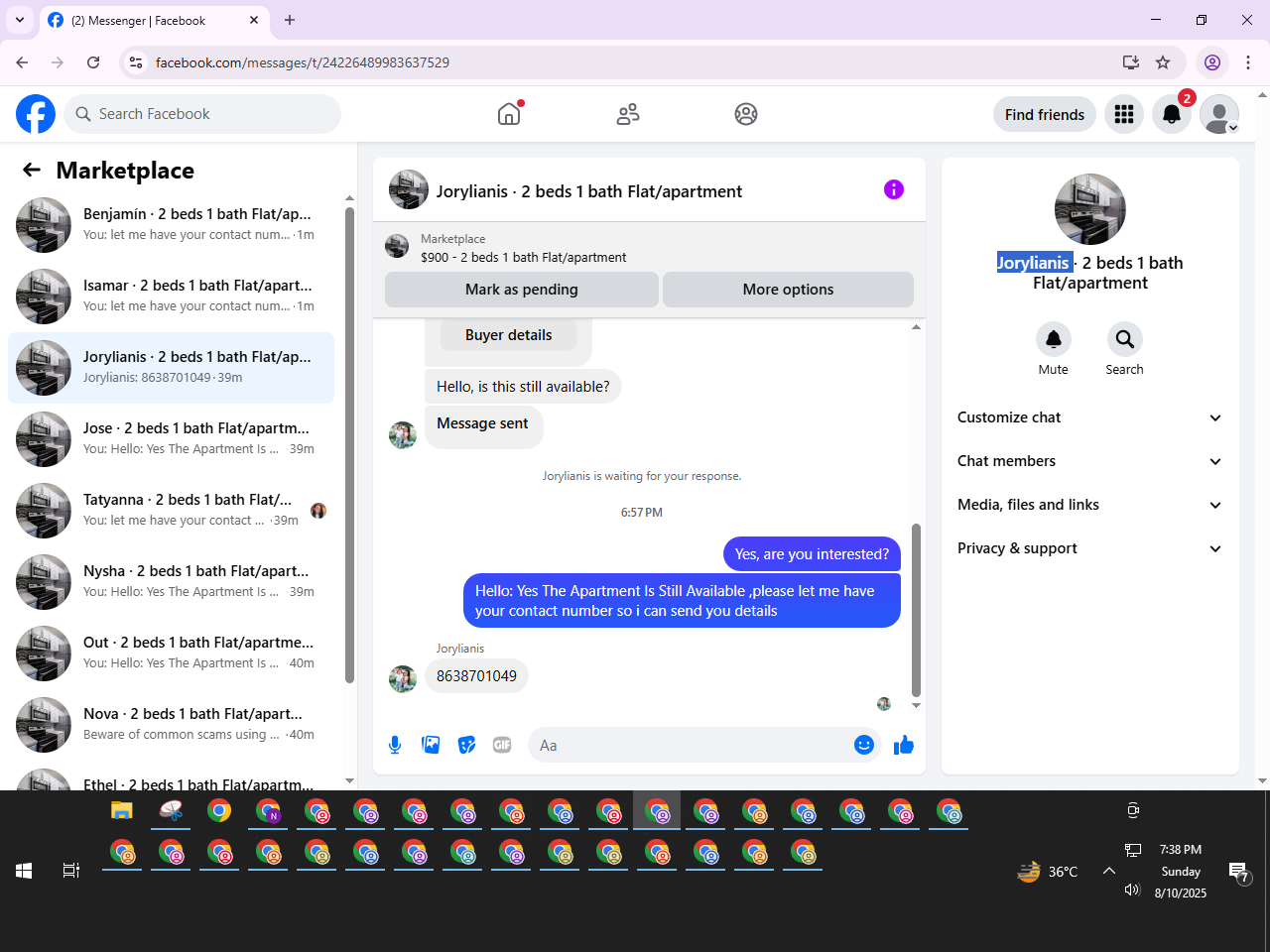Open Chrome three-dot menu
This screenshot has width=1270, height=952.
[x=1248, y=62]
